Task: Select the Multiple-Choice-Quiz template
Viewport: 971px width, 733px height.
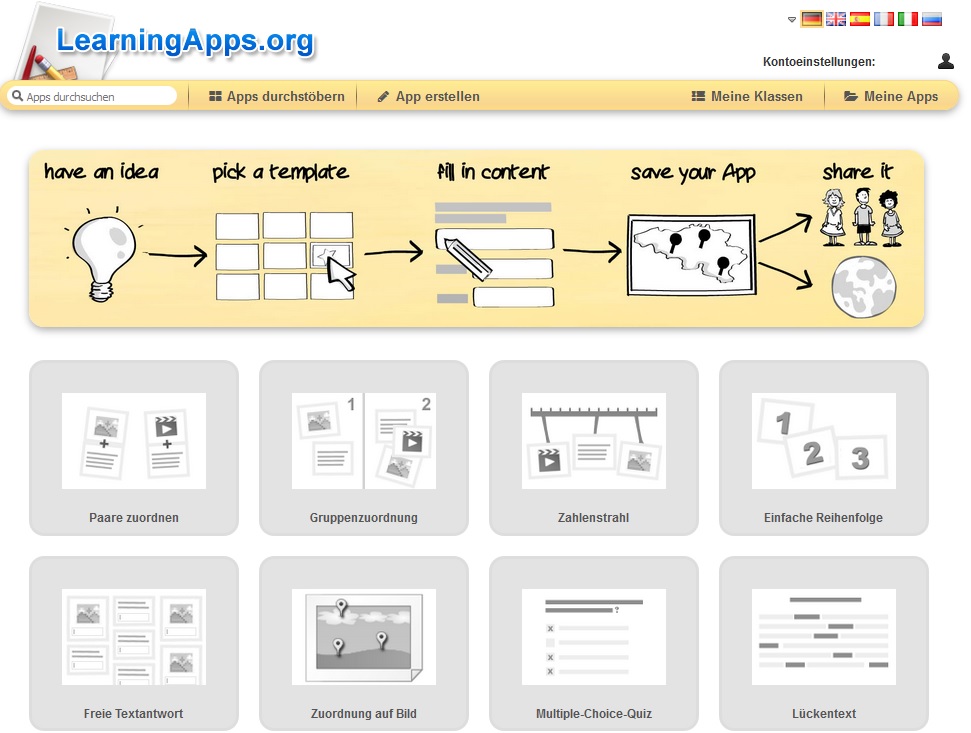Action: point(594,644)
